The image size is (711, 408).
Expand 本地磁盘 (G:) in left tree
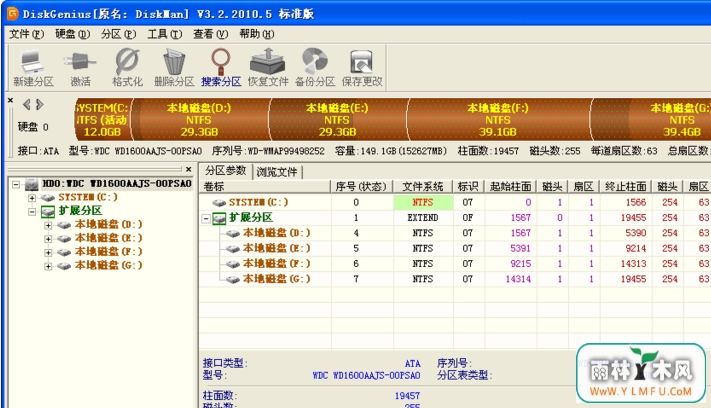tap(48, 266)
